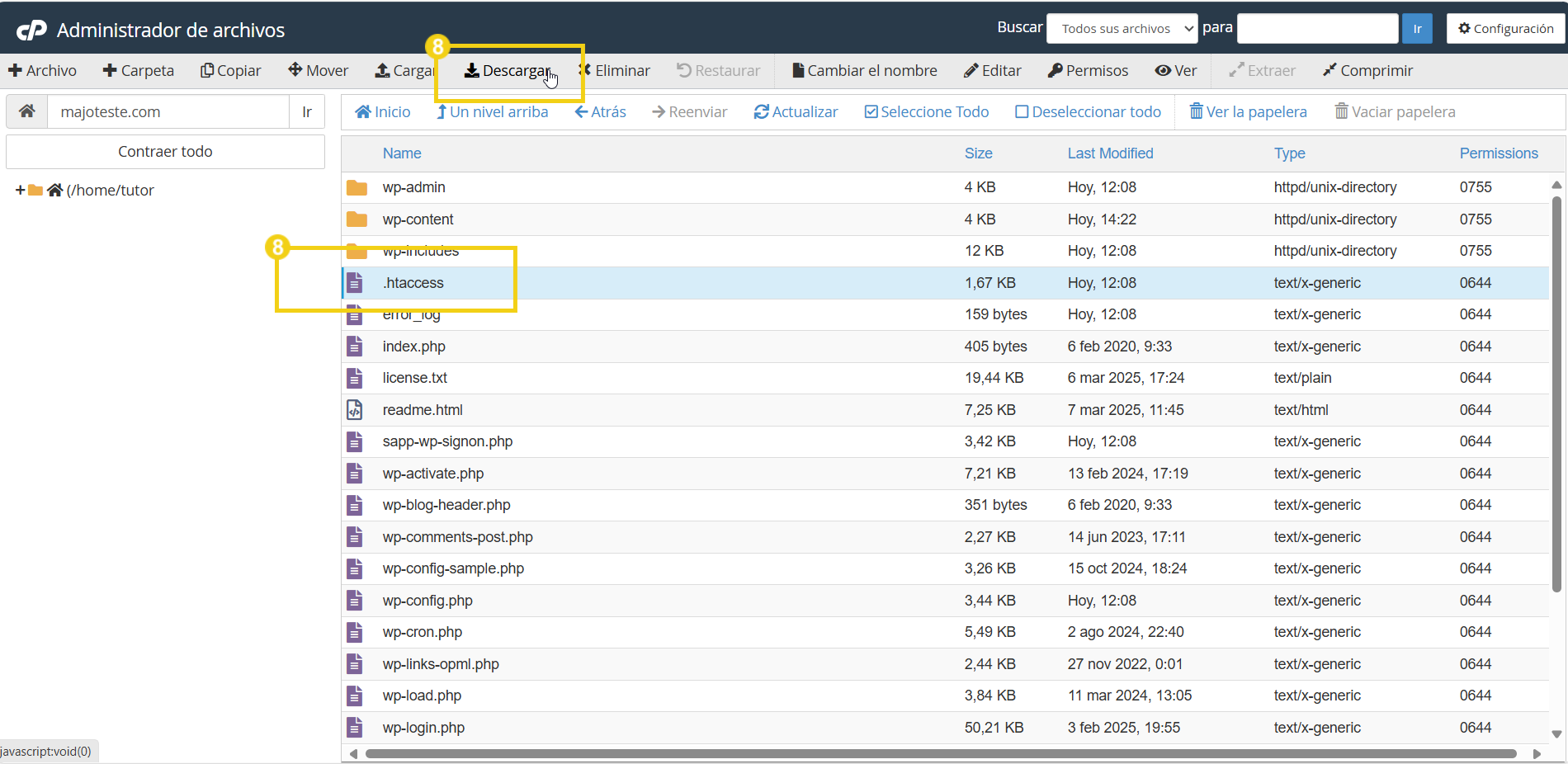The image size is (1568, 764).
Task: Sort by the Size column header
Action: point(979,153)
